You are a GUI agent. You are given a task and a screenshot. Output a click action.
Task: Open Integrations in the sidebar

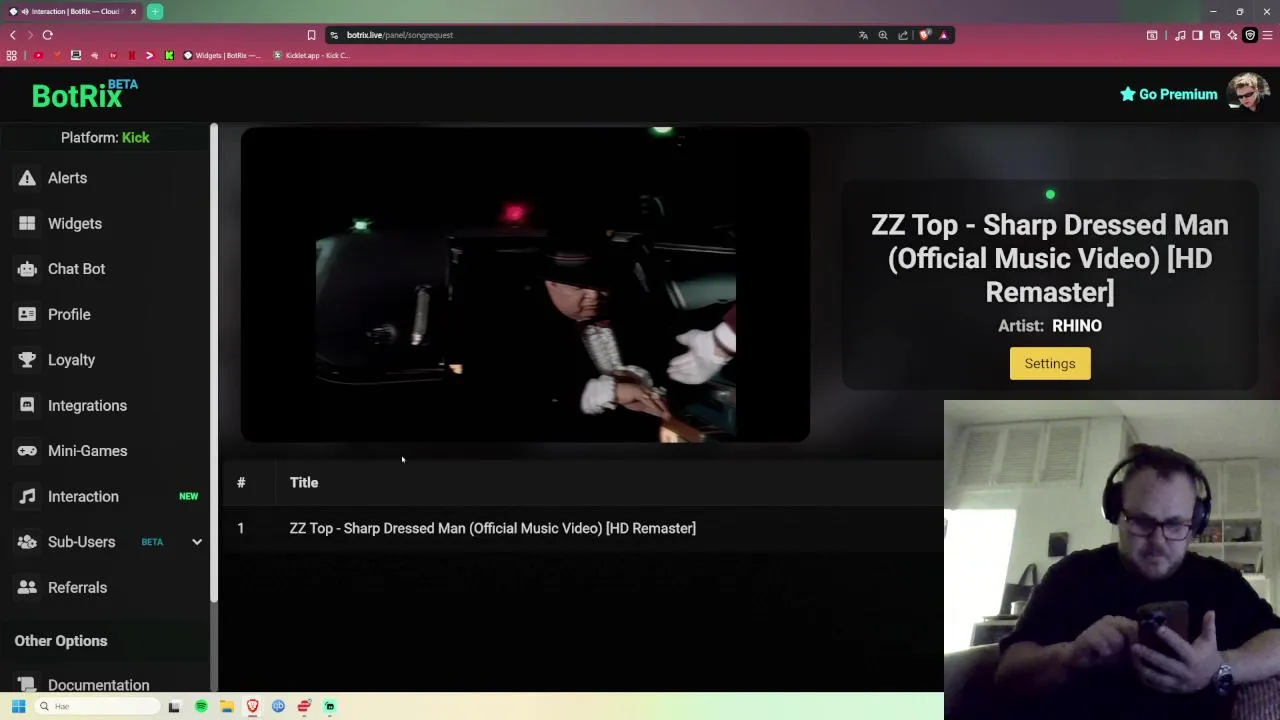tap(87, 405)
